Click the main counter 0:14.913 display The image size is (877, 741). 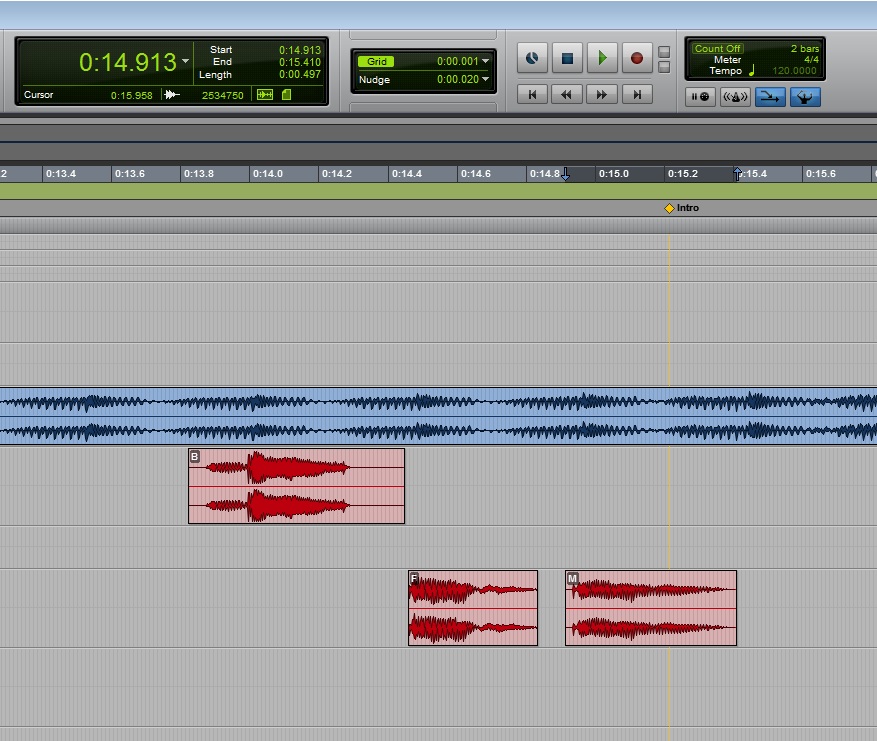tap(128, 62)
